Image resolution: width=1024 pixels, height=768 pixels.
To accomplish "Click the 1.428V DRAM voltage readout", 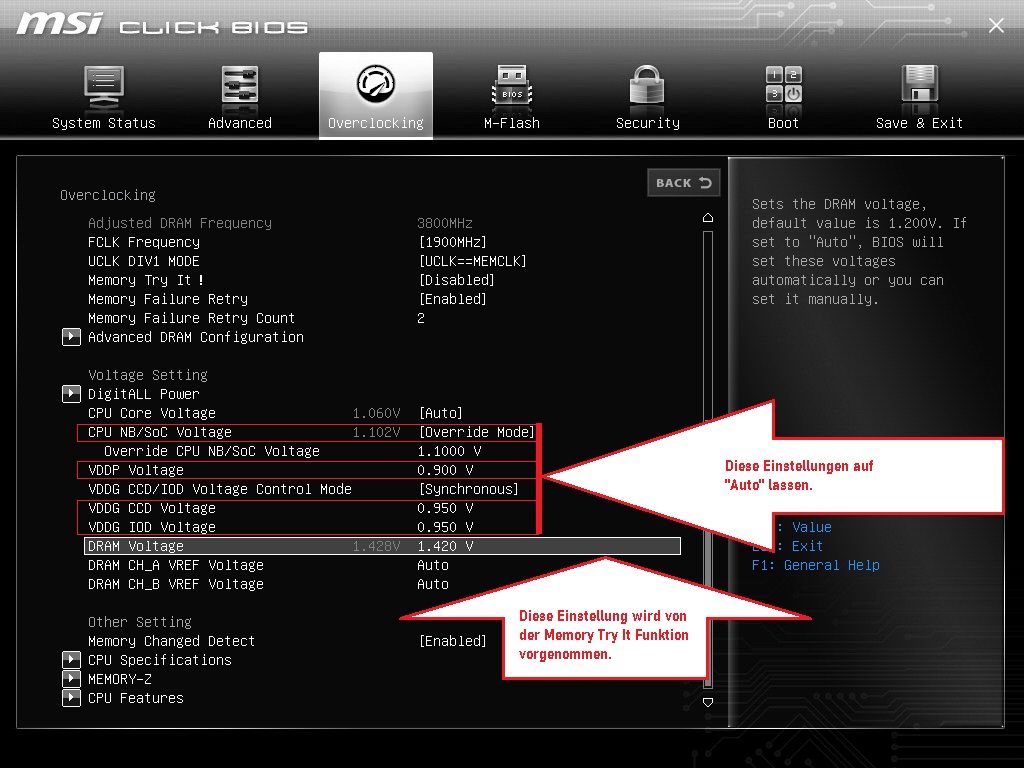I will click(376, 546).
